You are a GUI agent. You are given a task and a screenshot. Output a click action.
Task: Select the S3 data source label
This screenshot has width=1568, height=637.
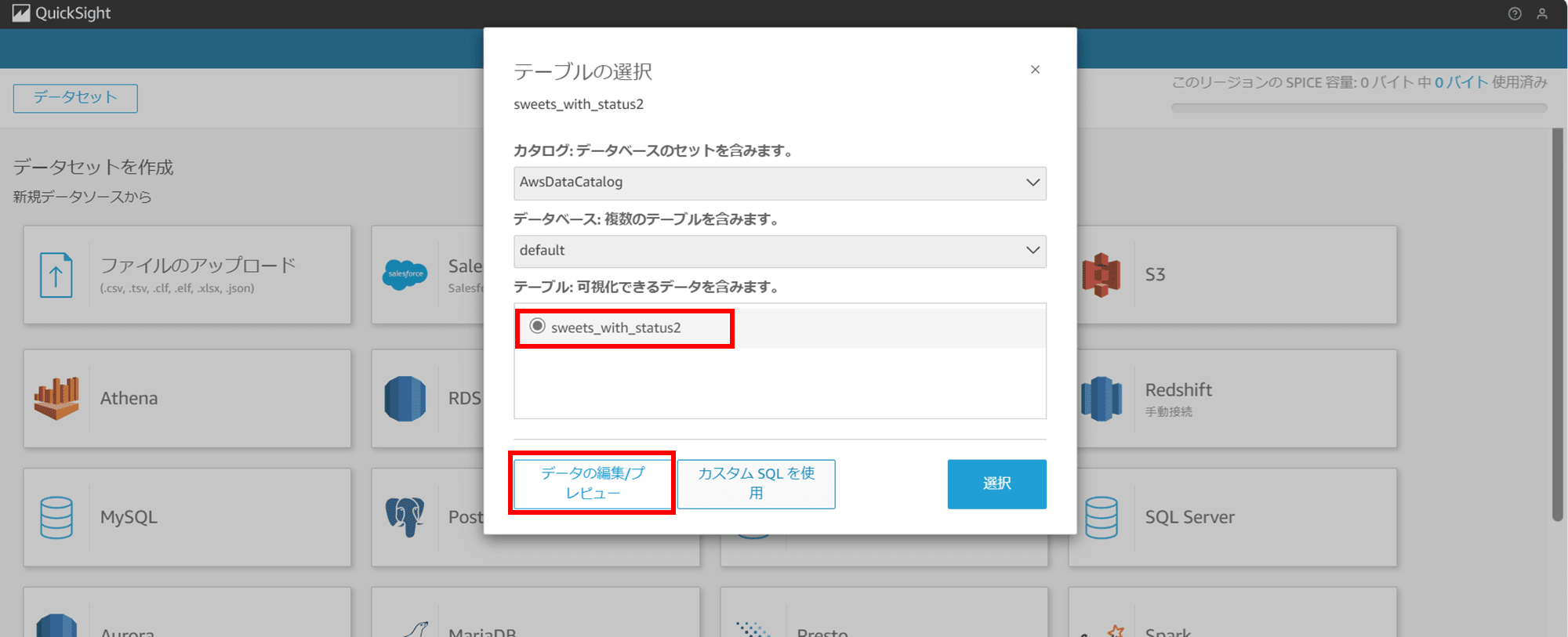click(1155, 275)
